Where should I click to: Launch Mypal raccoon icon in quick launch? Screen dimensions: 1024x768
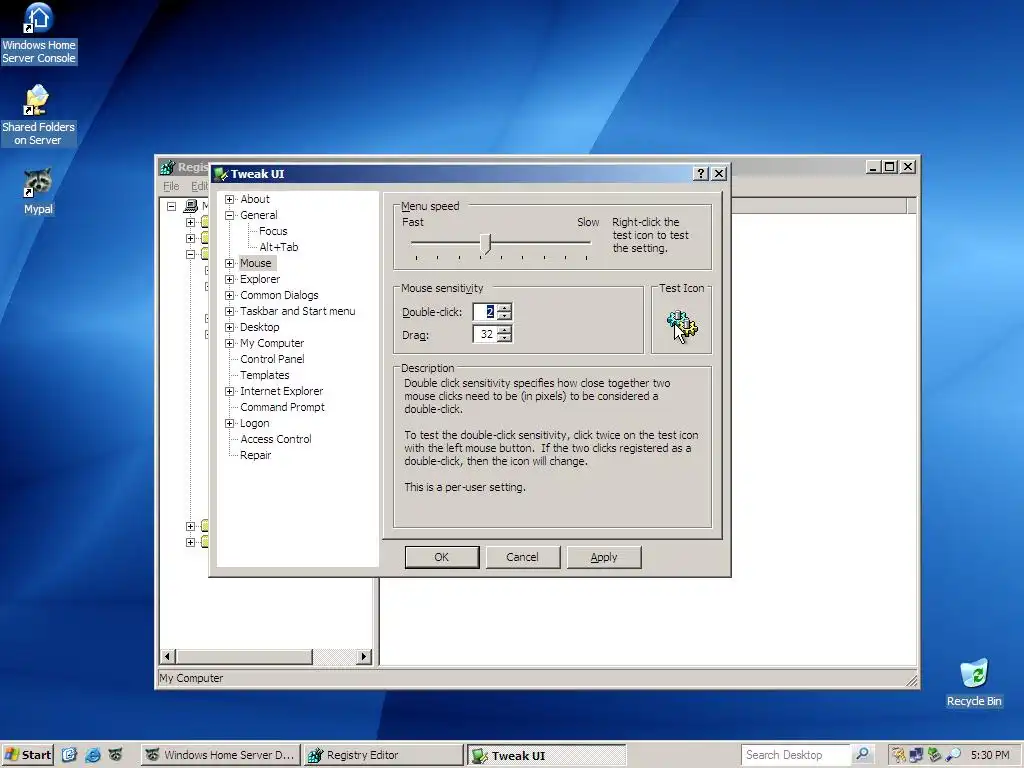(x=116, y=755)
